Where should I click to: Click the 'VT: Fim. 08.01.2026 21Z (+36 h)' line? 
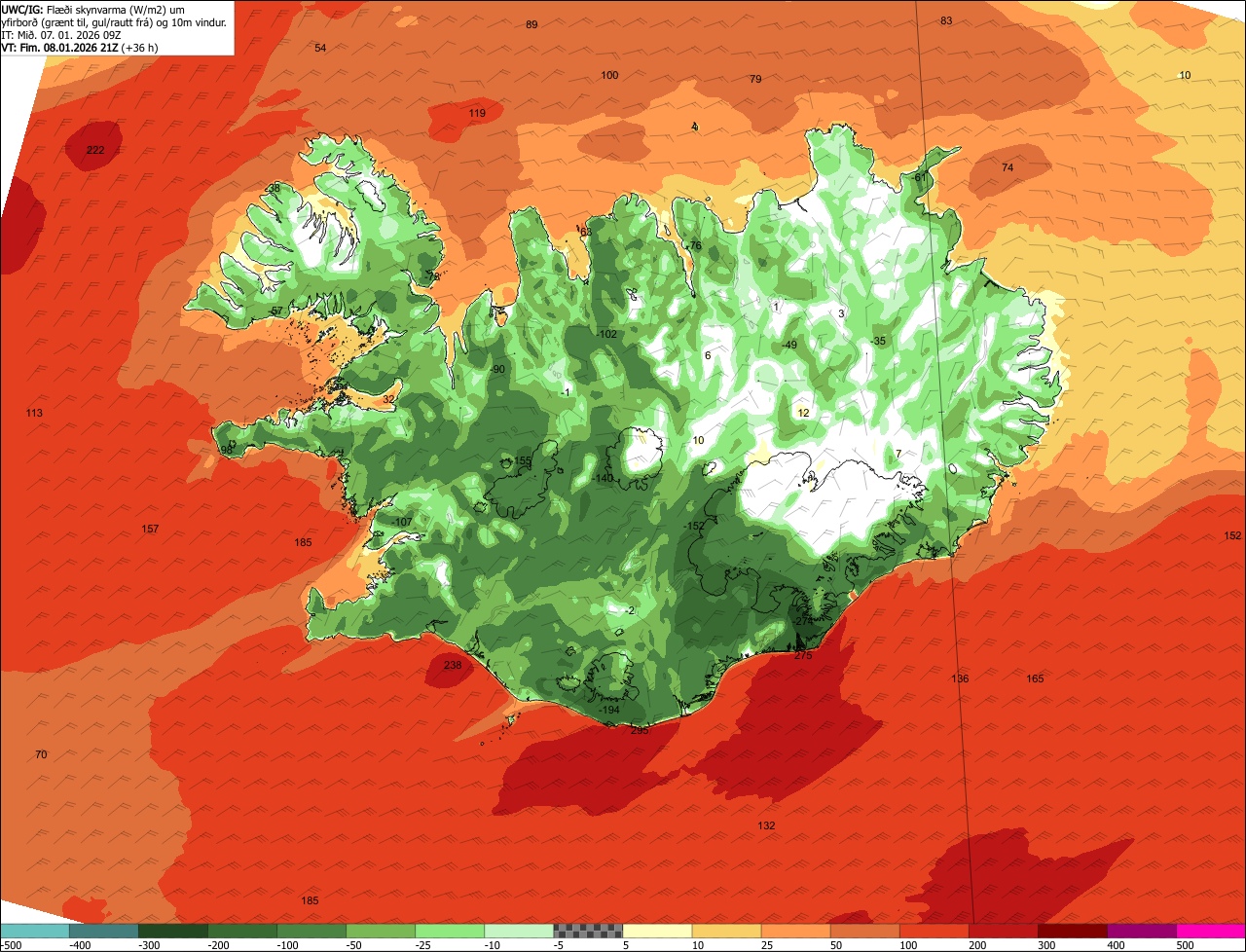pyautogui.click(x=81, y=47)
